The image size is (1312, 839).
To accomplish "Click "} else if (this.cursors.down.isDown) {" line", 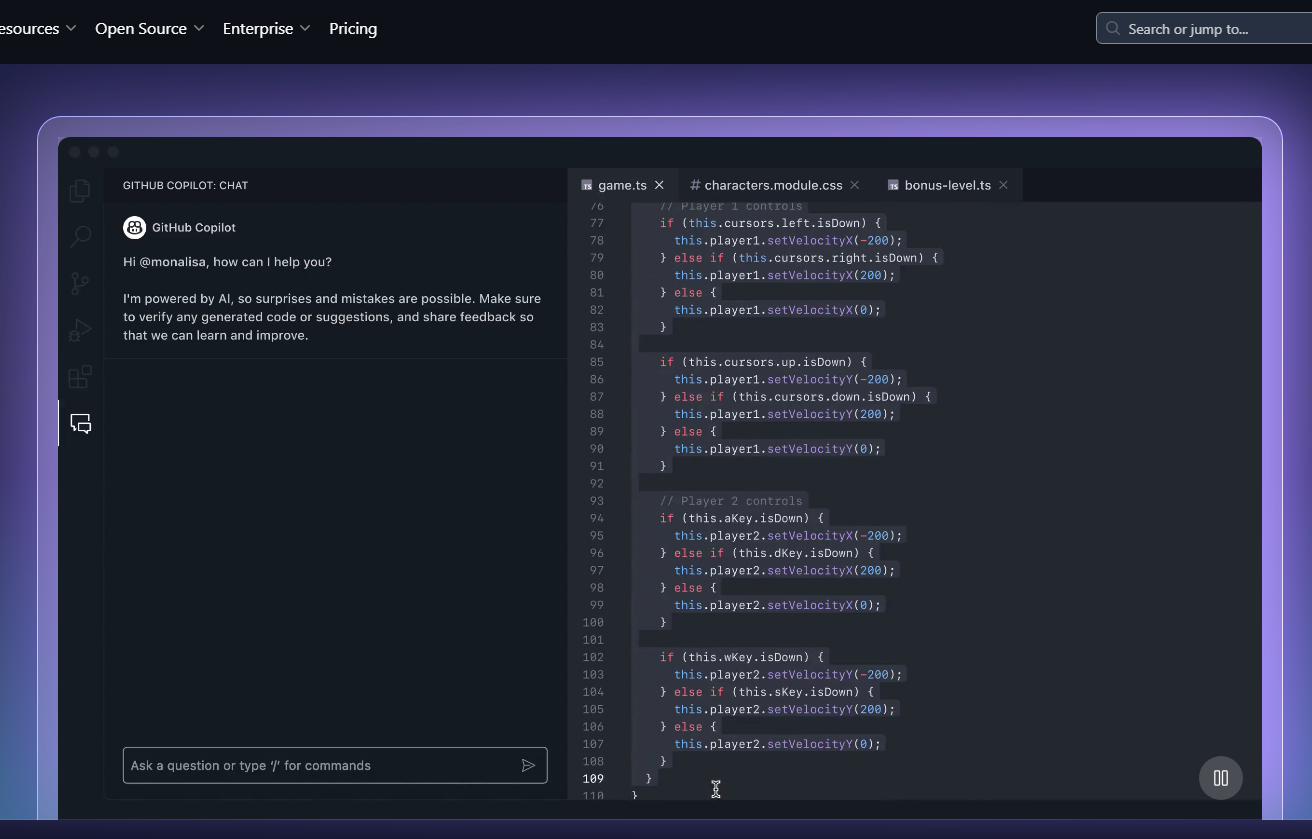I will pos(796,397).
